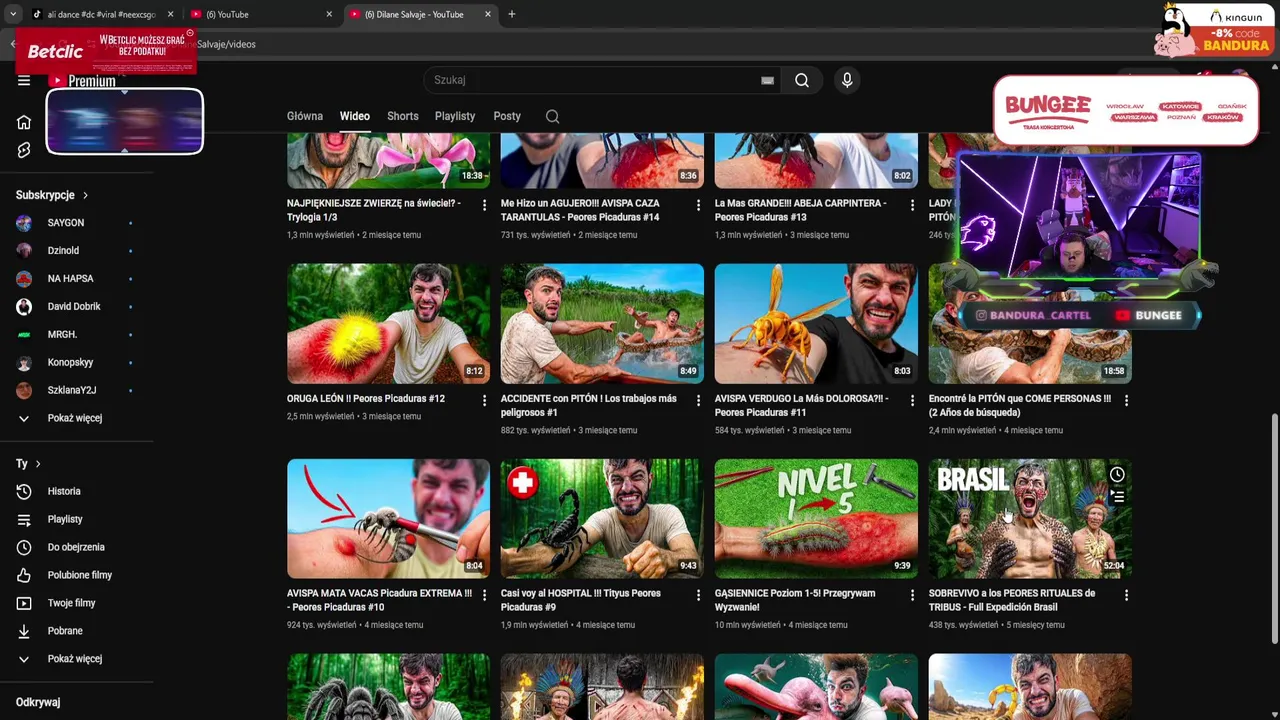Open options menu for Casi voy al HOSPITAL video

(698, 595)
